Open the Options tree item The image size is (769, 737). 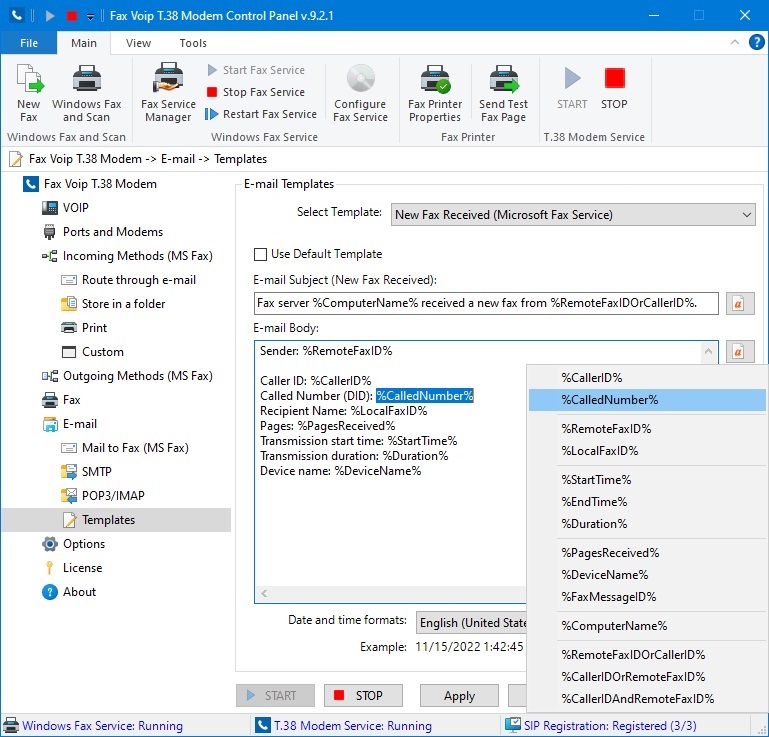click(x=74, y=544)
